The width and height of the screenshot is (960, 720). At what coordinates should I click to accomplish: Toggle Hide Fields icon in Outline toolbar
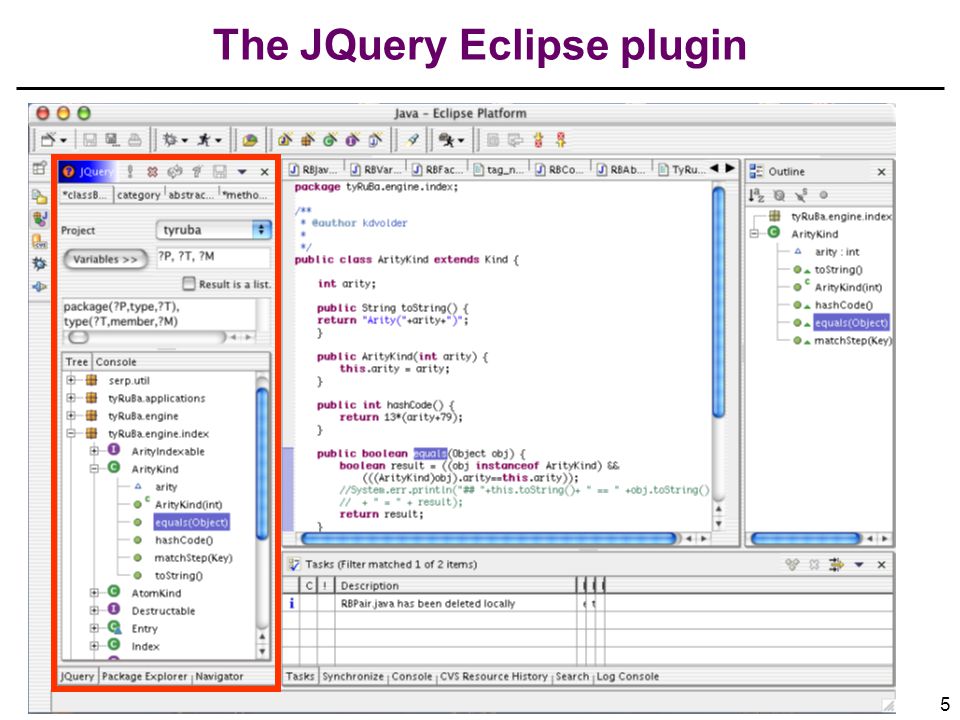coord(779,195)
